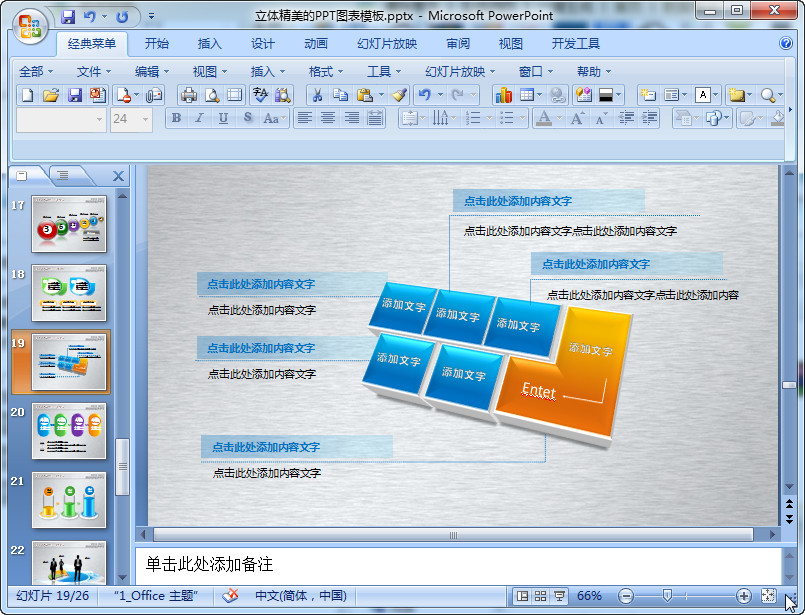Open the 全部 menu dropdown
805x615 pixels.
35,71
